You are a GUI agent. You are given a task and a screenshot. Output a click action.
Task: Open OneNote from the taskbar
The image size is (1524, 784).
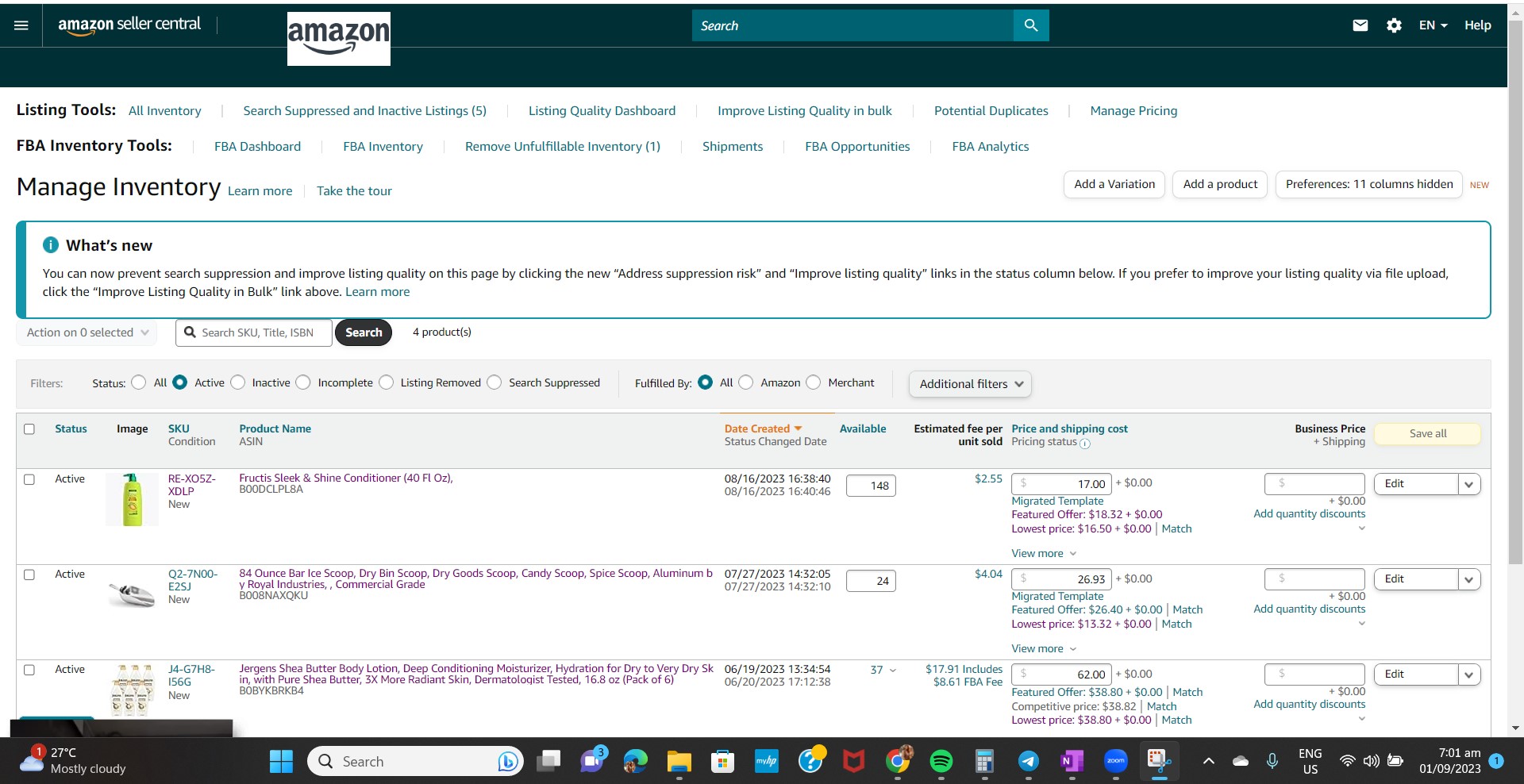click(x=1072, y=762)
